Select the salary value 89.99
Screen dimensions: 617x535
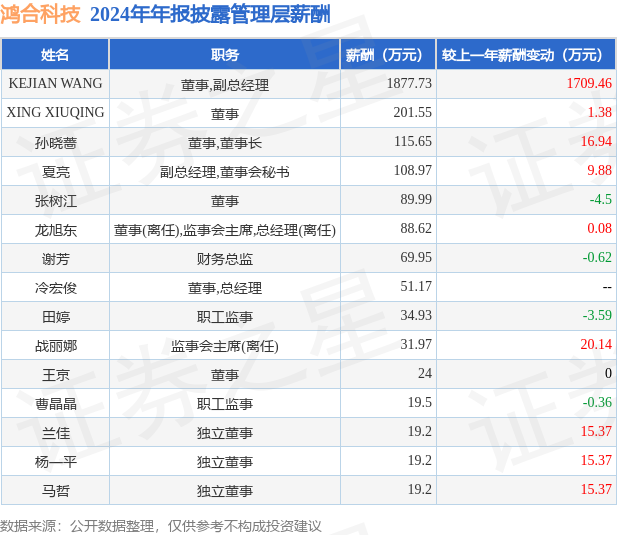point(416,199)
